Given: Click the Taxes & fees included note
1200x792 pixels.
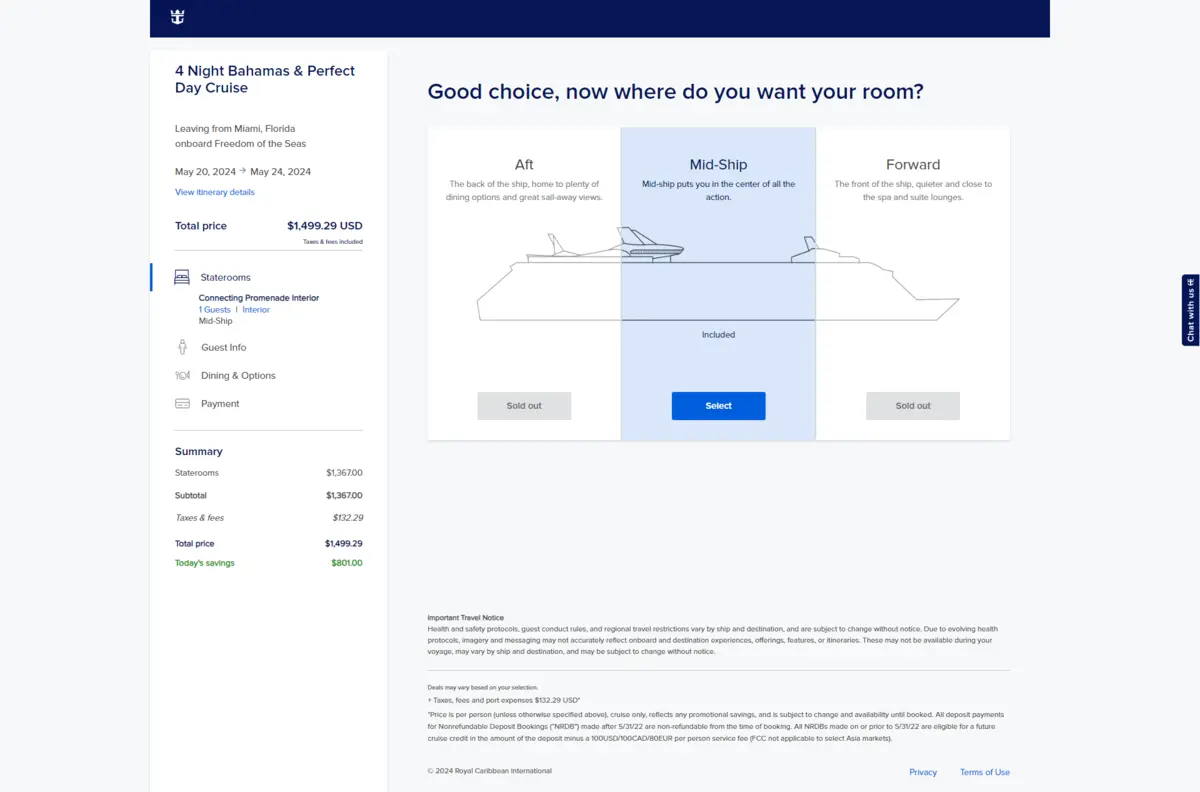Looking at the screenshot, I should (333, 242).
